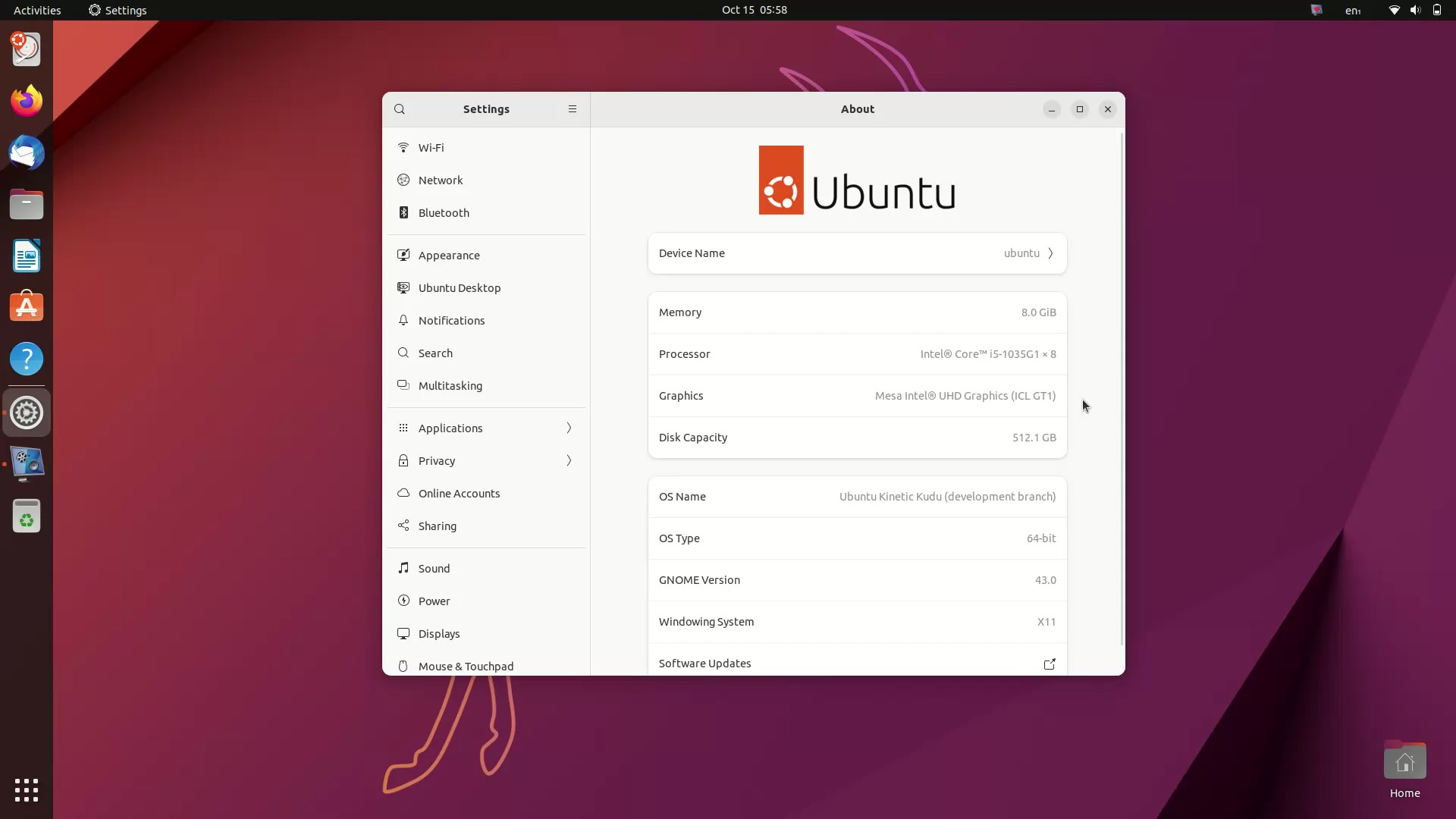Open the Thunderbird mail icon in dock

pyautogui.click(x=27, y=152)
